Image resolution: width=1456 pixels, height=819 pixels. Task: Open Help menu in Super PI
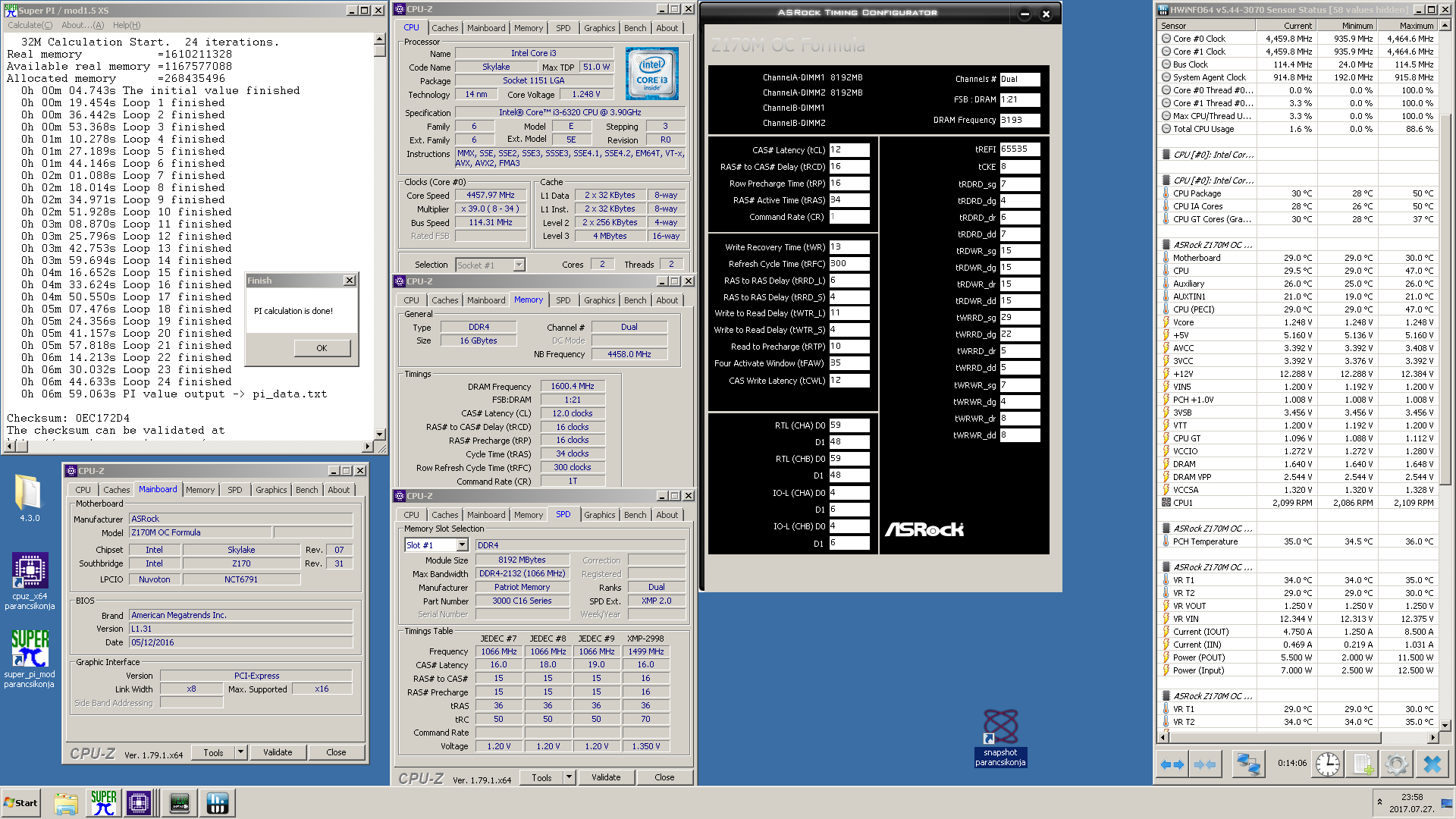point(127,25)
